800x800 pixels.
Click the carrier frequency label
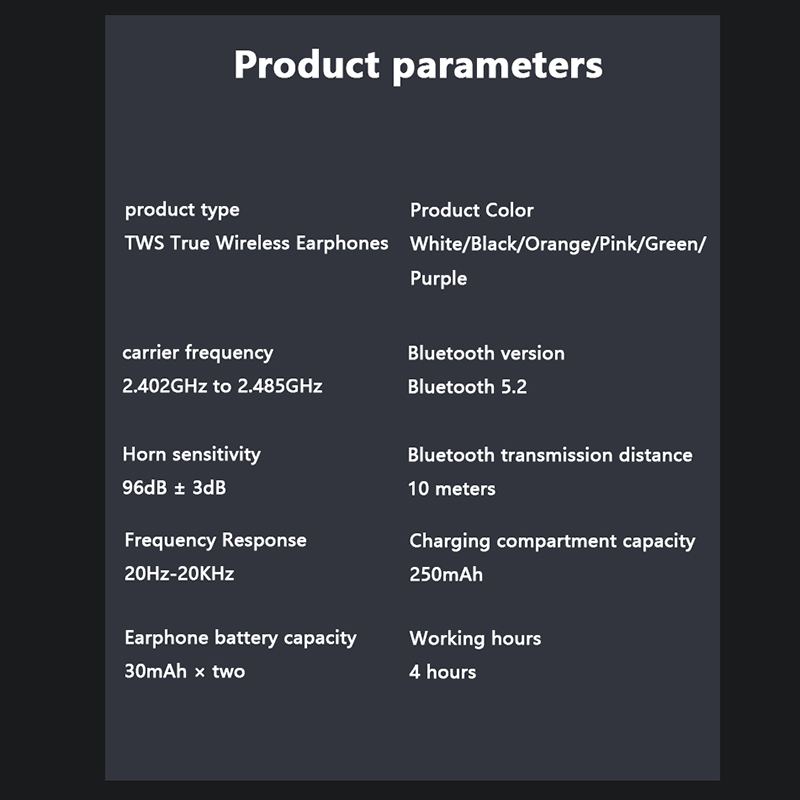tap(197, 353)
